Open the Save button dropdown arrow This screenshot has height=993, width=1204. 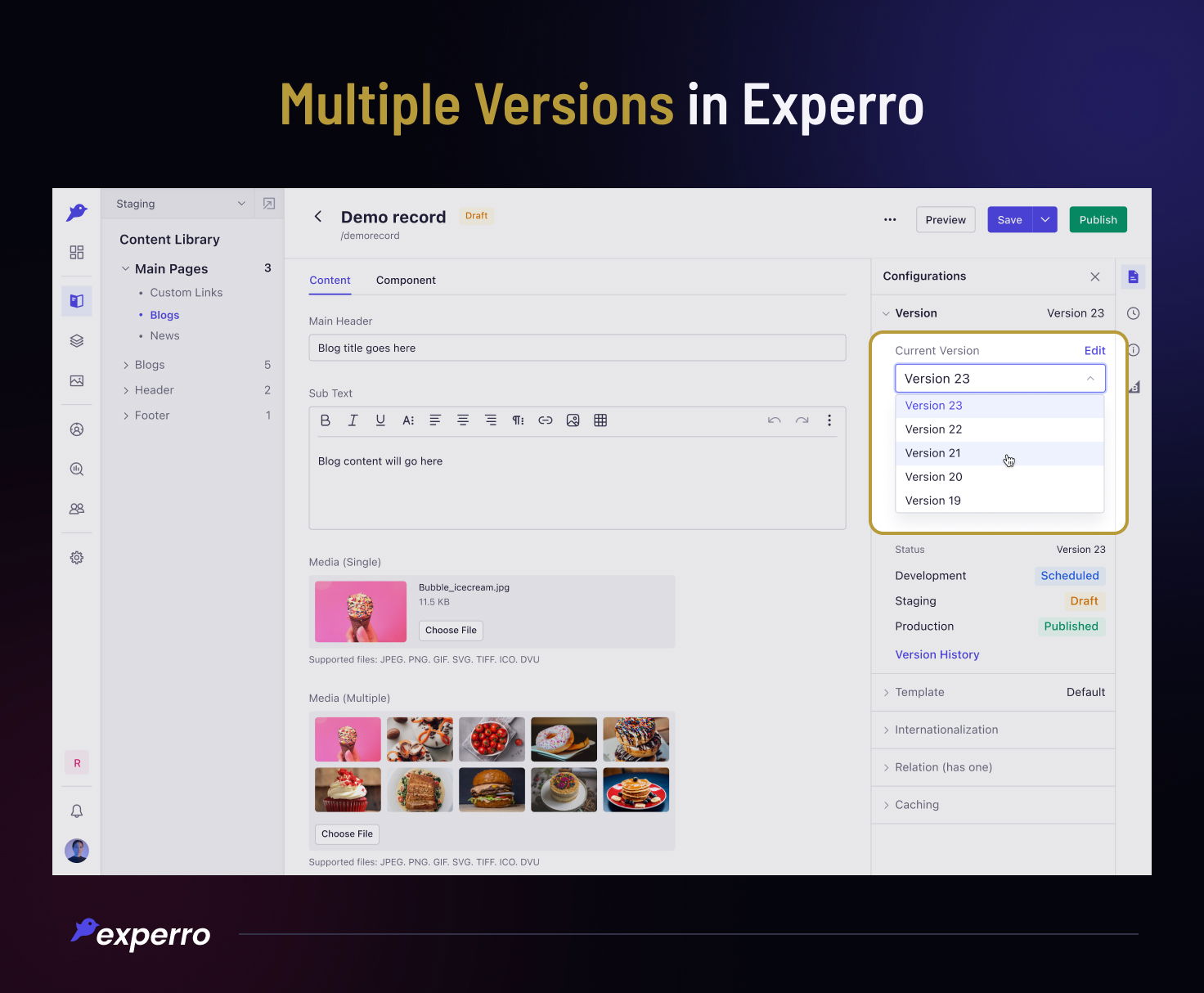click(1045, 220)
